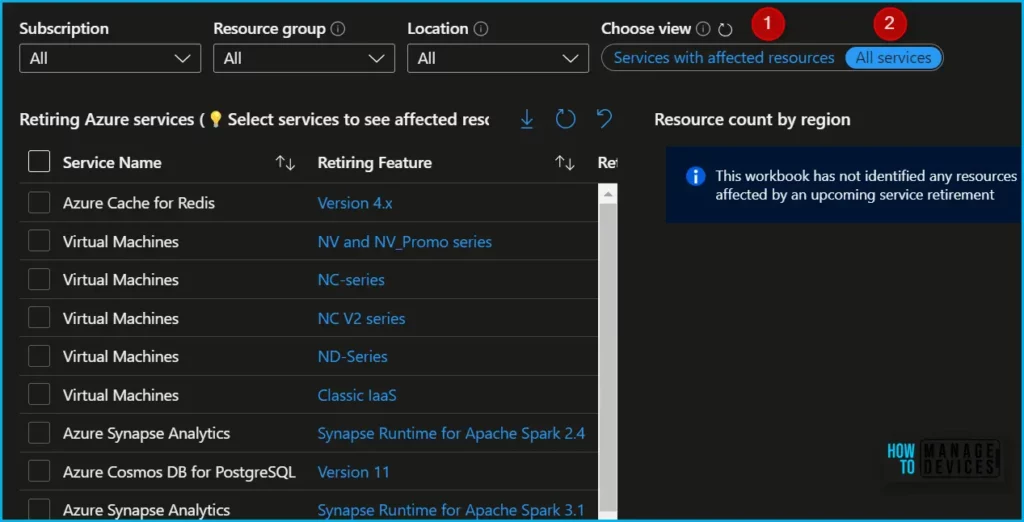Viewport: 1024px width, 522px height.
Task: Refresh the retiring Azure services grid
Action: (x=565, y=120)
